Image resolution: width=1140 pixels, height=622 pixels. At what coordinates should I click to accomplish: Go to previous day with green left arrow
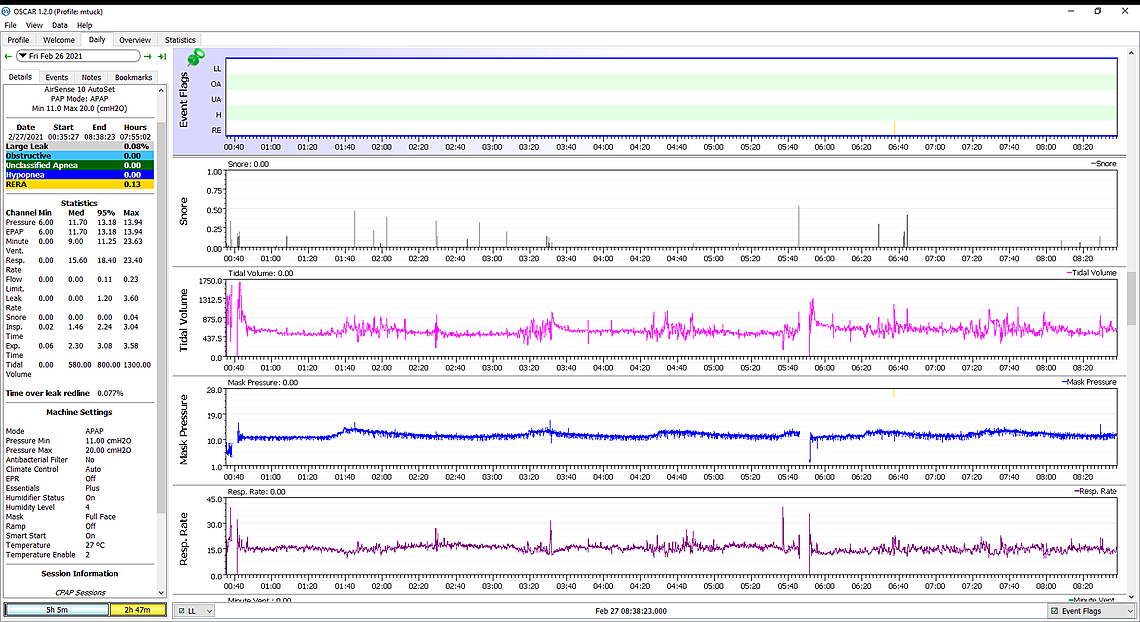(x=8, y=56)
